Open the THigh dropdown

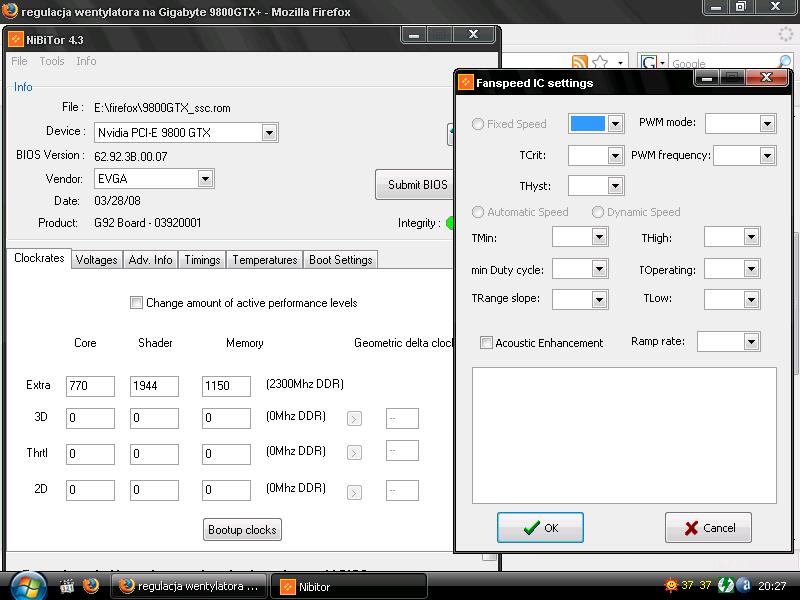(751, 237)
